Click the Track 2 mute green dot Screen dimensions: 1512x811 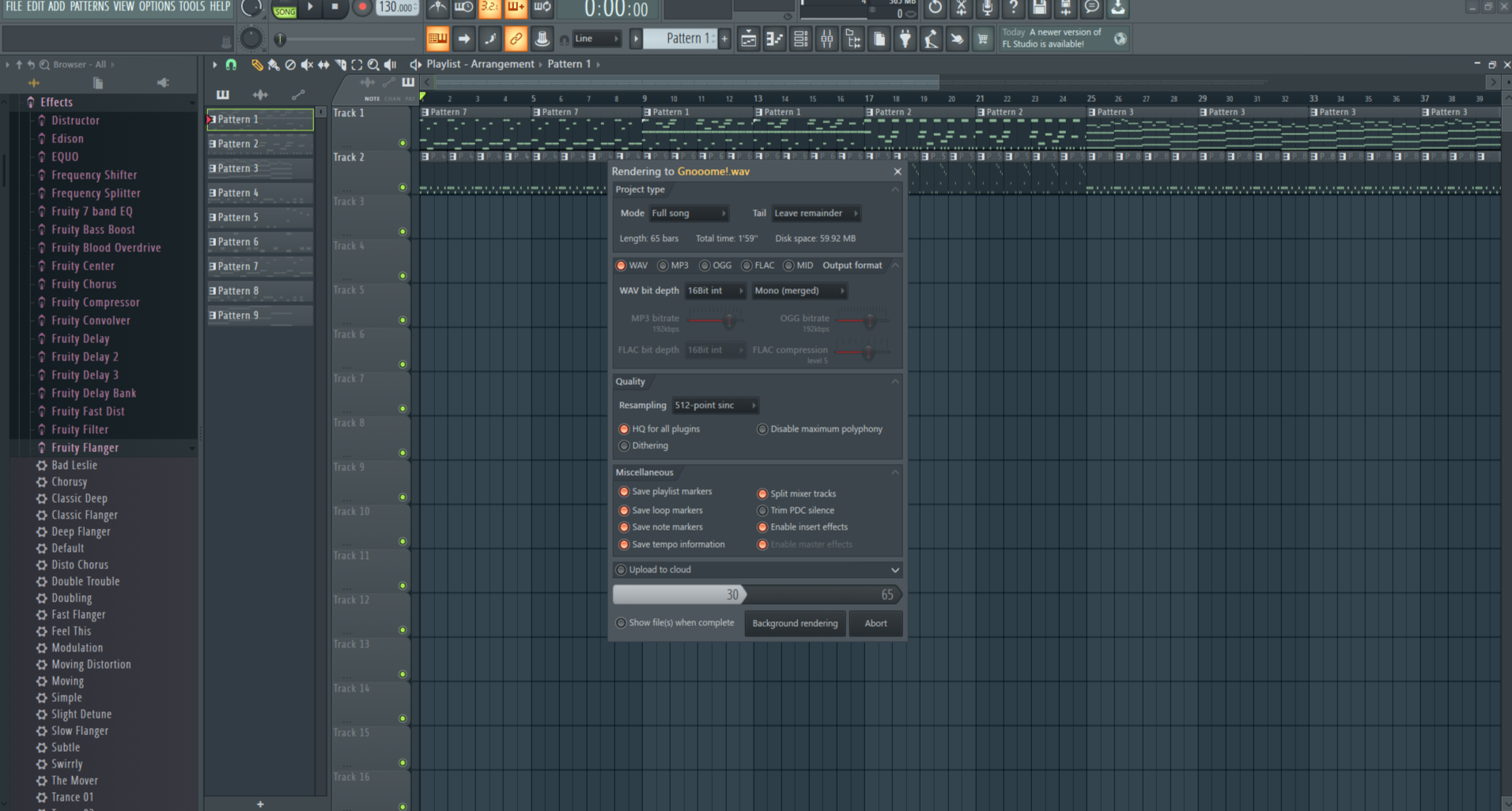coord(403,187)
